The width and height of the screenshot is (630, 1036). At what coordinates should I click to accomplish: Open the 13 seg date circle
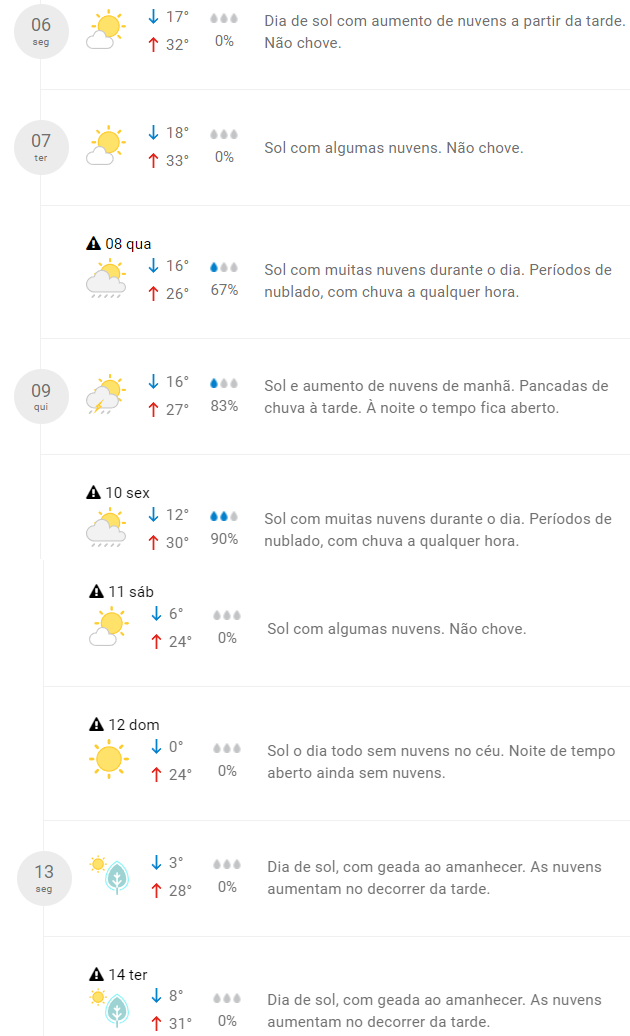pyautogui.click(x=44, y=878)
